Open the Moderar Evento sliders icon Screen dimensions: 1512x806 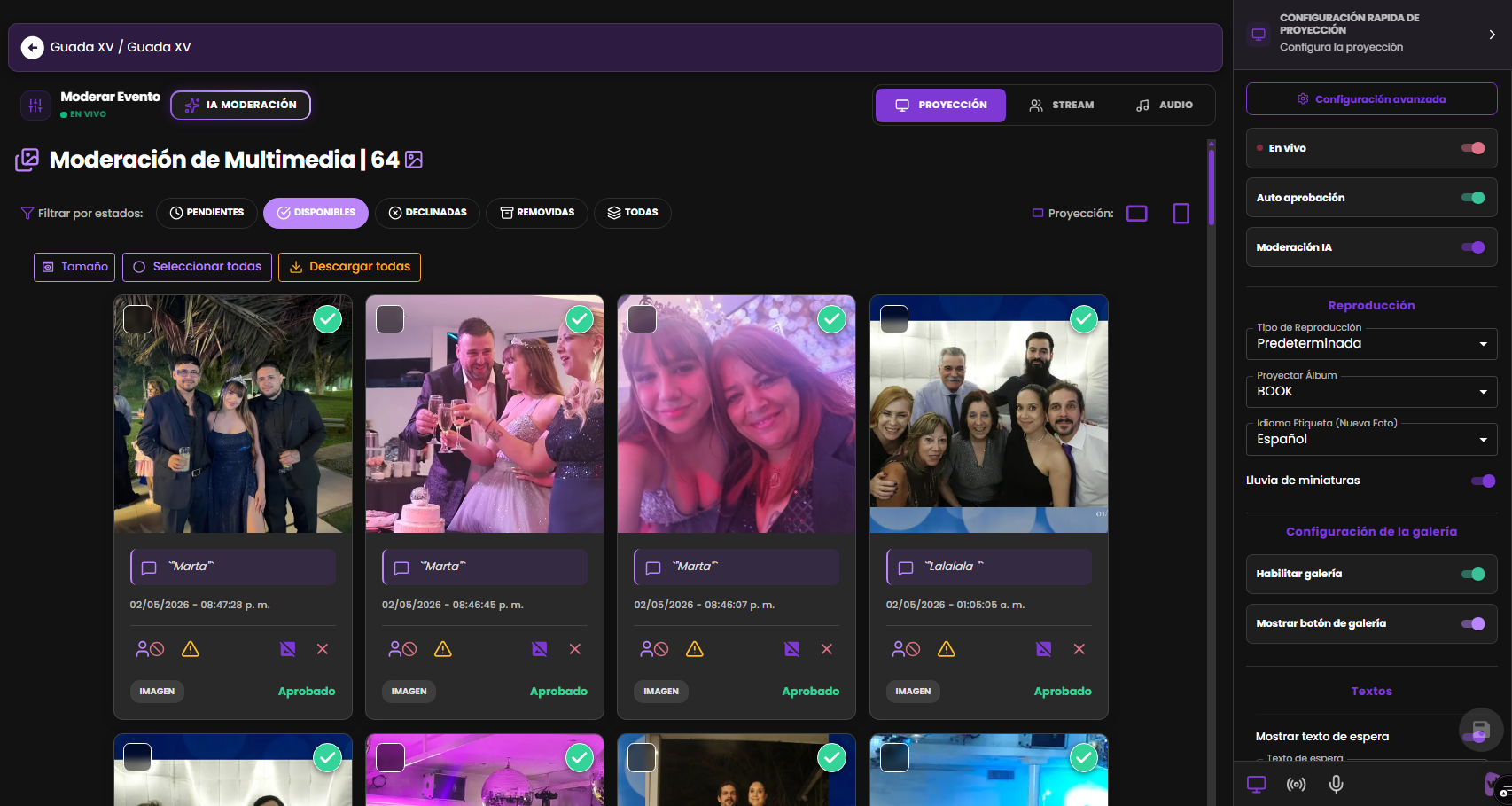point(35,105)
